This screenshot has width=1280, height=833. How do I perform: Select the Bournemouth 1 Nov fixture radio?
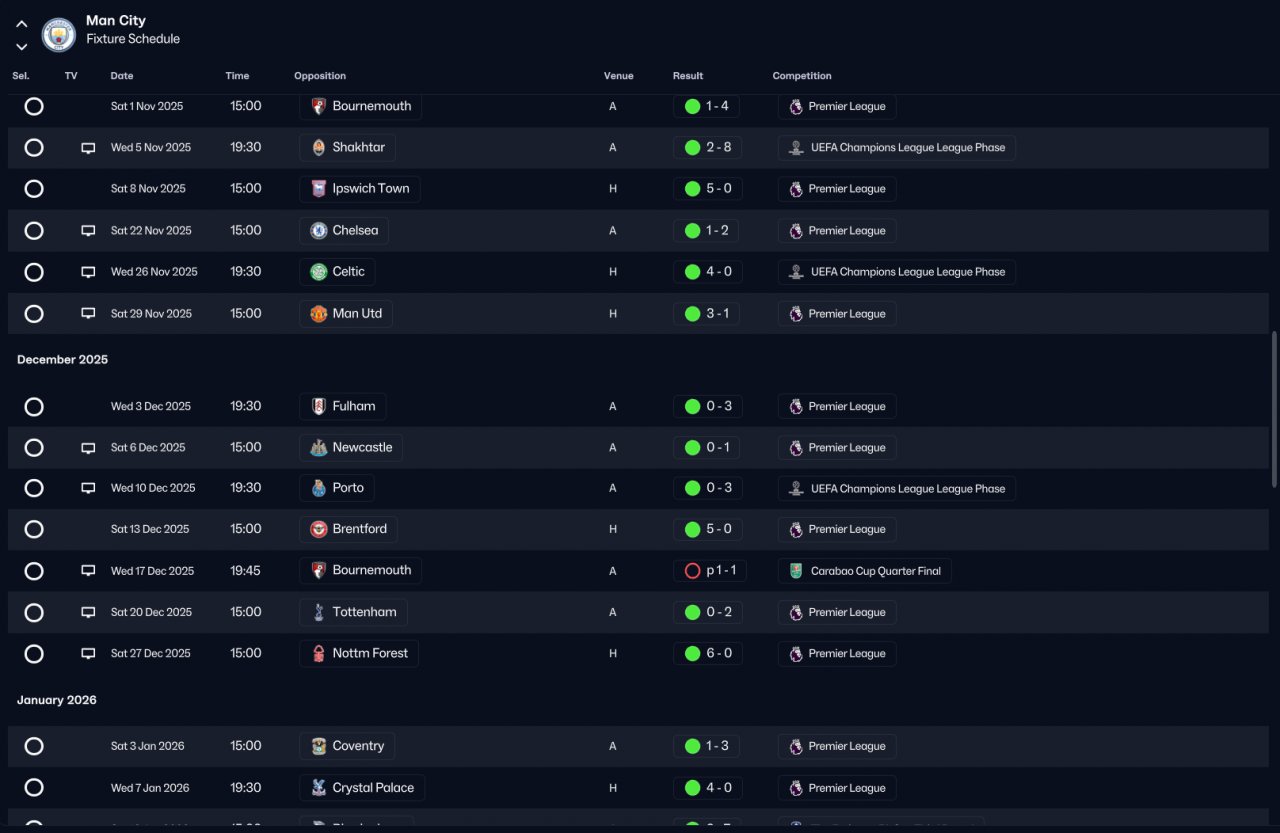[34, 106]
